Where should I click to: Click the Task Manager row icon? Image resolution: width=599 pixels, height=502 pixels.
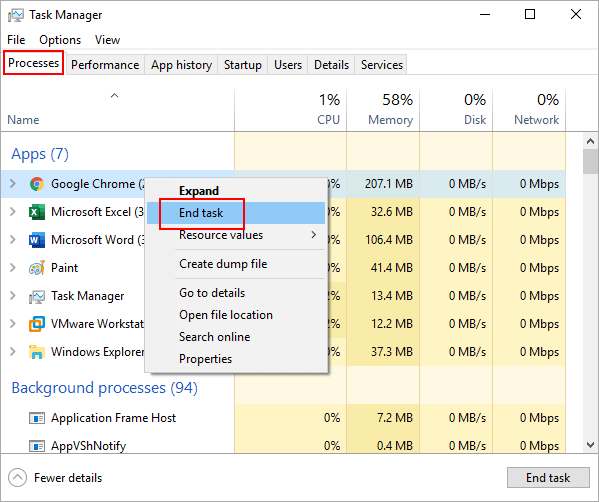click(x=37, y=296)
